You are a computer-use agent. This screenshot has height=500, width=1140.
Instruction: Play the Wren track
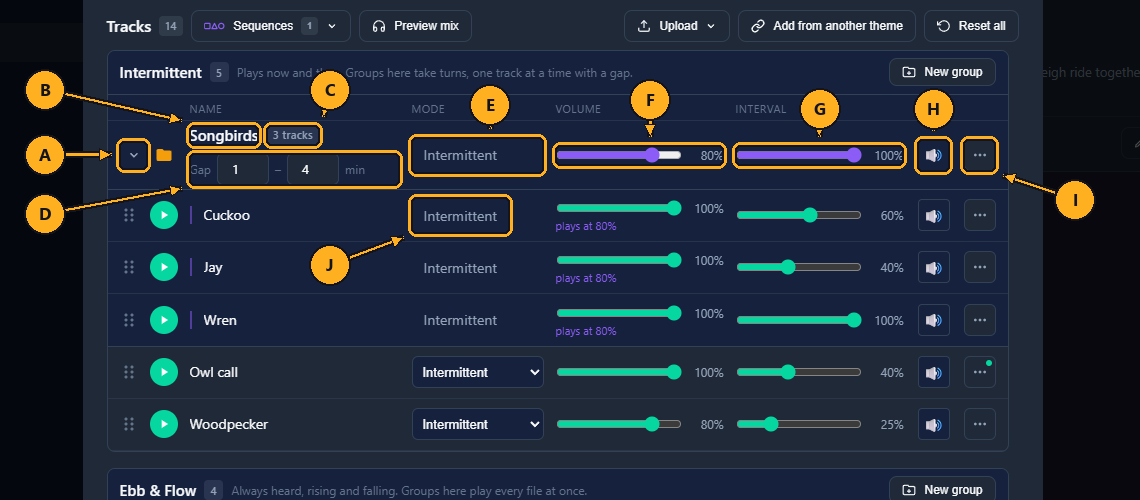click(x=164, y=320)
